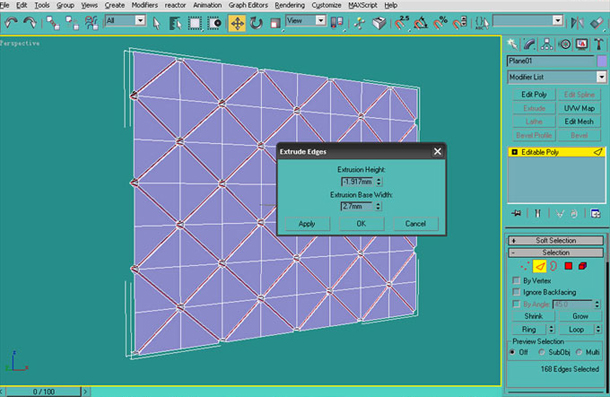Select the Edge sub-object level icon

(540, 266)
